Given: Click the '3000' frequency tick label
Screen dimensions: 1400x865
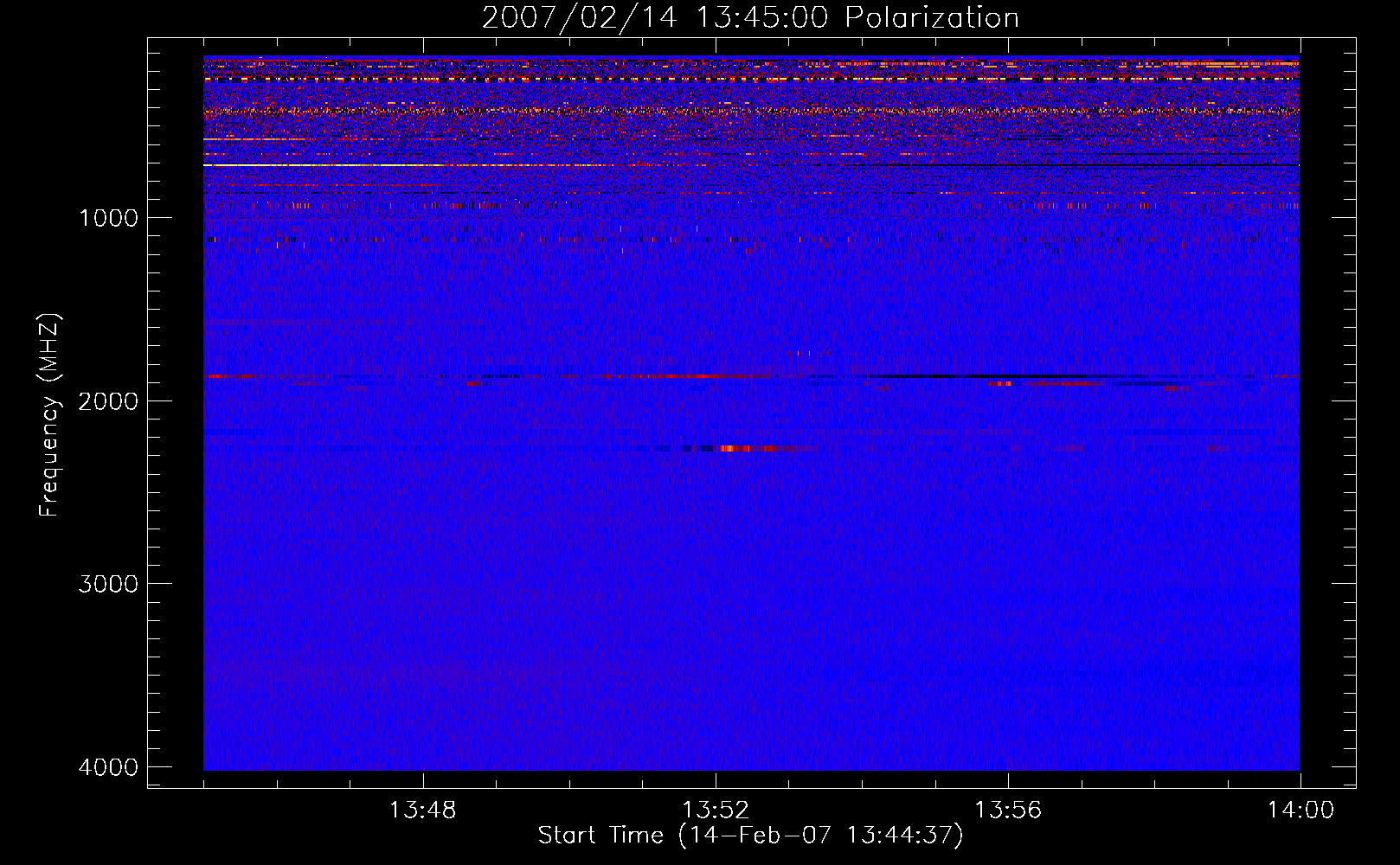Looking at the screenshot, I should pos(108,583).
